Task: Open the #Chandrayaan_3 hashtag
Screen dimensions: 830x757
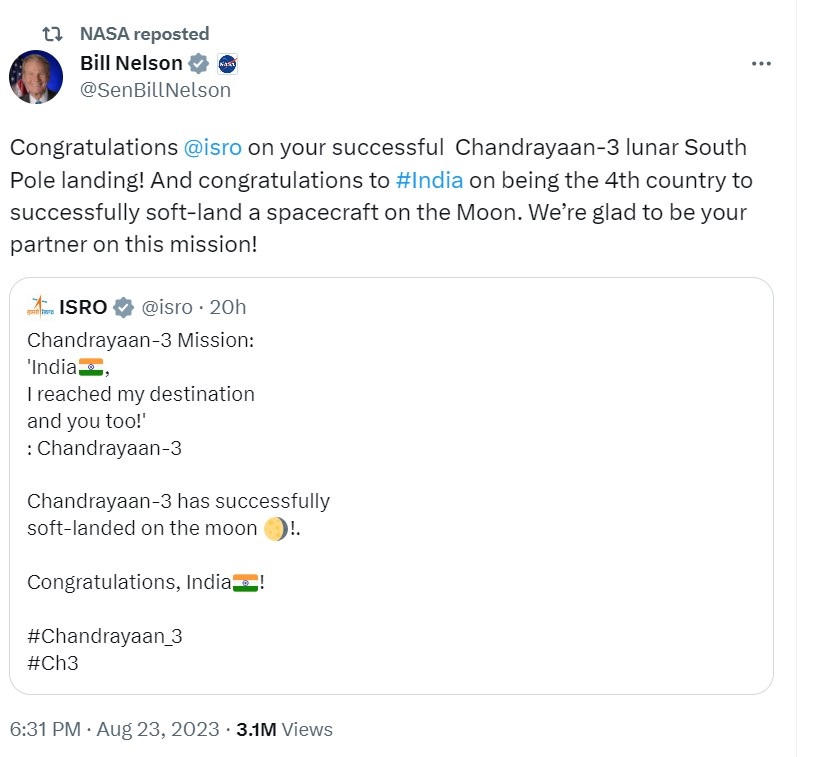Action: click(105, 636)
